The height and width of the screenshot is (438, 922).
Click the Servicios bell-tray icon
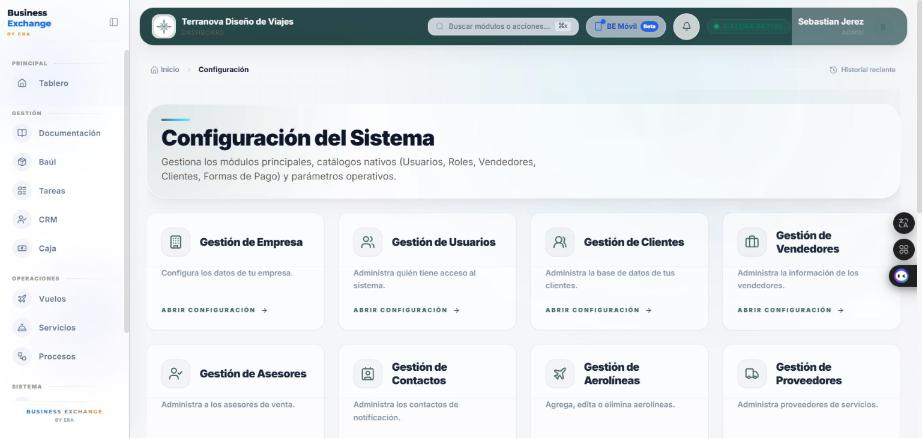click(x=22, y=327)
